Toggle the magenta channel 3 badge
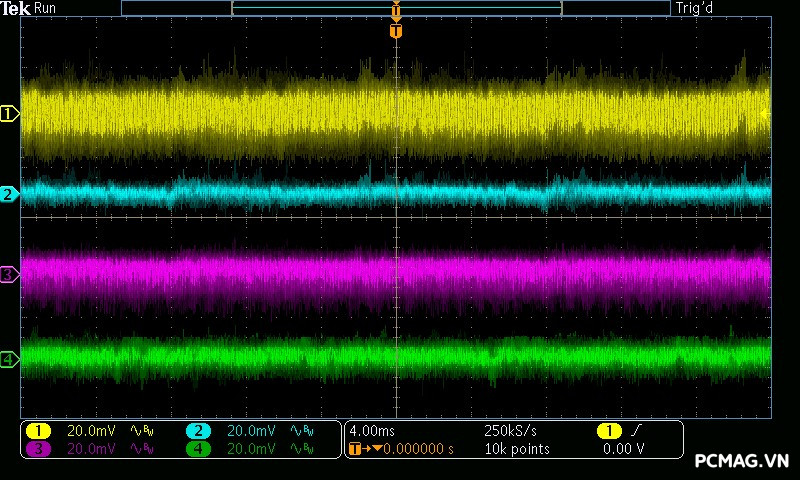Image resolution: width=800 pixels, height=480 pixels. coord(38,449)
